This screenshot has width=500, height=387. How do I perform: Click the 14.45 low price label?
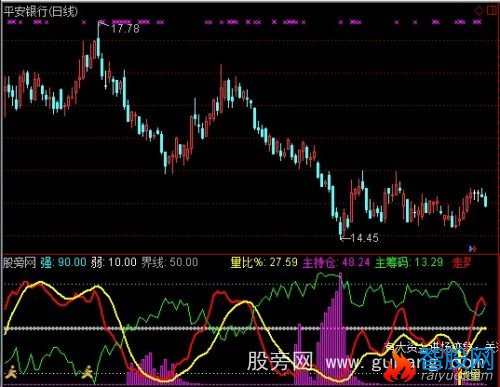pyautogui.click(x=364, y=238)
